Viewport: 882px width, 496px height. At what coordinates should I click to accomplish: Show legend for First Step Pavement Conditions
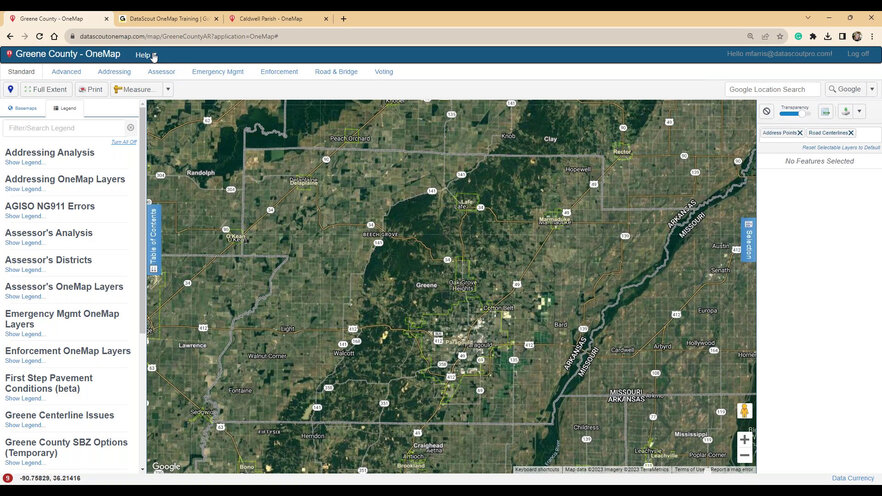(x=24, y=399)
